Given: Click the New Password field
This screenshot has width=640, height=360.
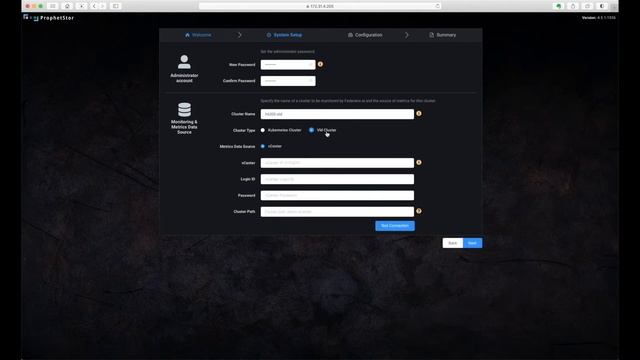Looking at the screenshot, I should coord(288,64).
